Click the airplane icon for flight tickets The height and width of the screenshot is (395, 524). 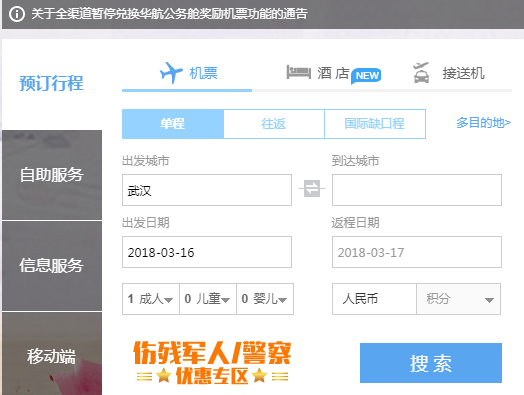171,73
